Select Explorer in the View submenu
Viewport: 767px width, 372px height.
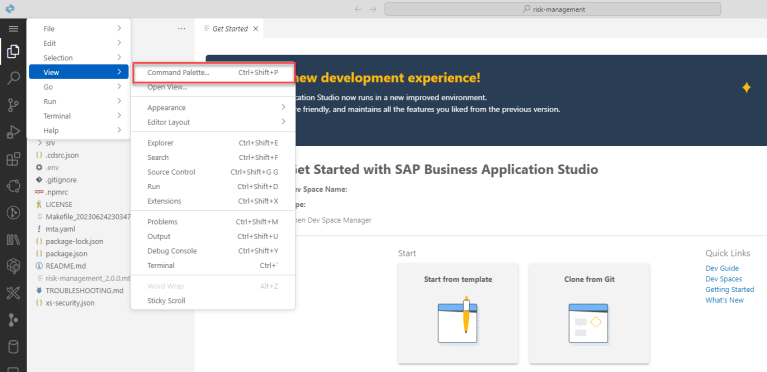(x=213, y=143)
